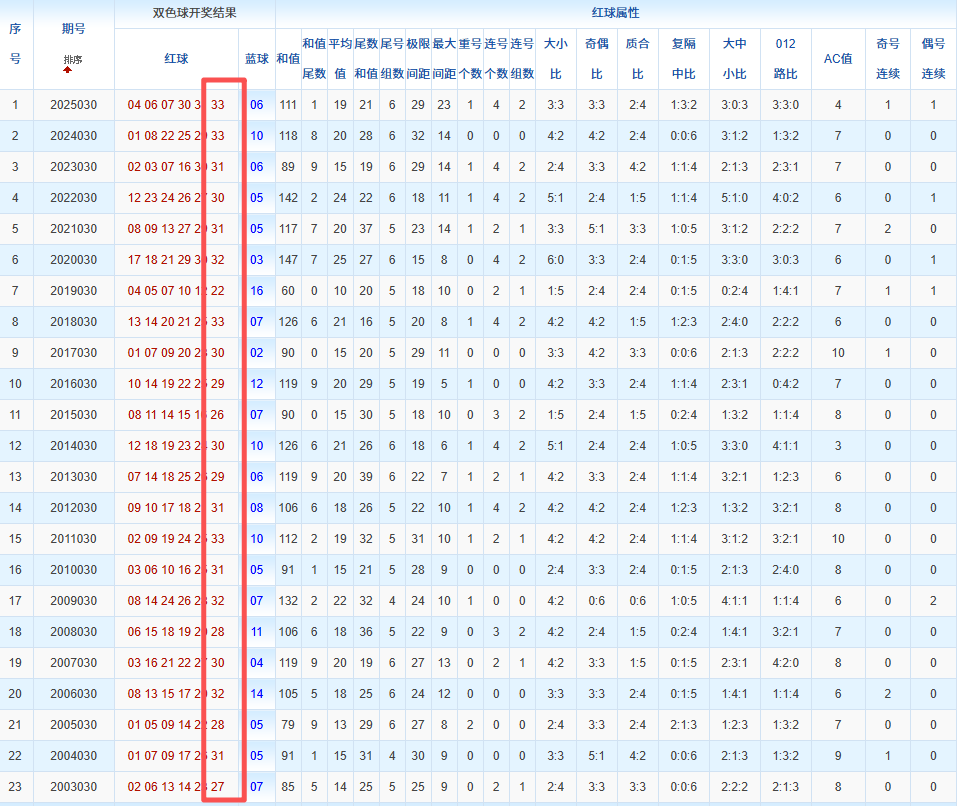Click row number 12 in 序号 column

tap(15, 445)
